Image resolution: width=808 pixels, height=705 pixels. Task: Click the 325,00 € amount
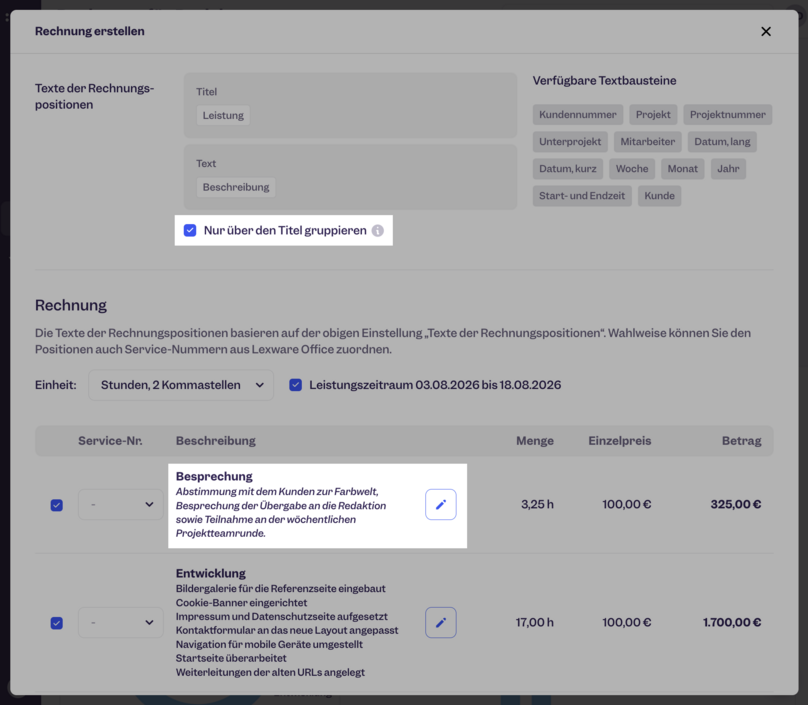[736, 504]
